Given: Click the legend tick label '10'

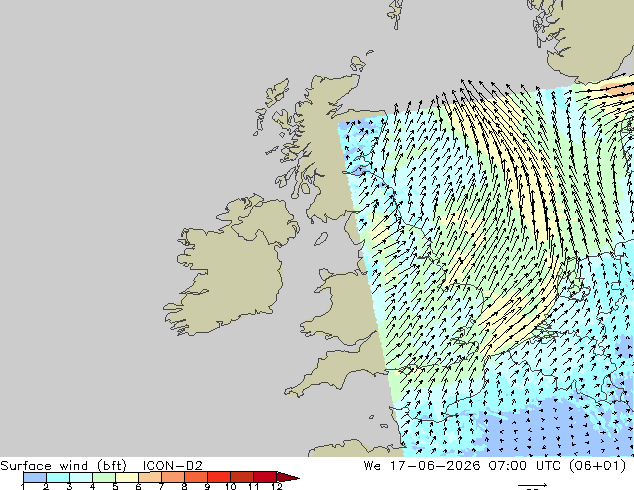Looking at the screenshot, I should (x=230, y=486).
